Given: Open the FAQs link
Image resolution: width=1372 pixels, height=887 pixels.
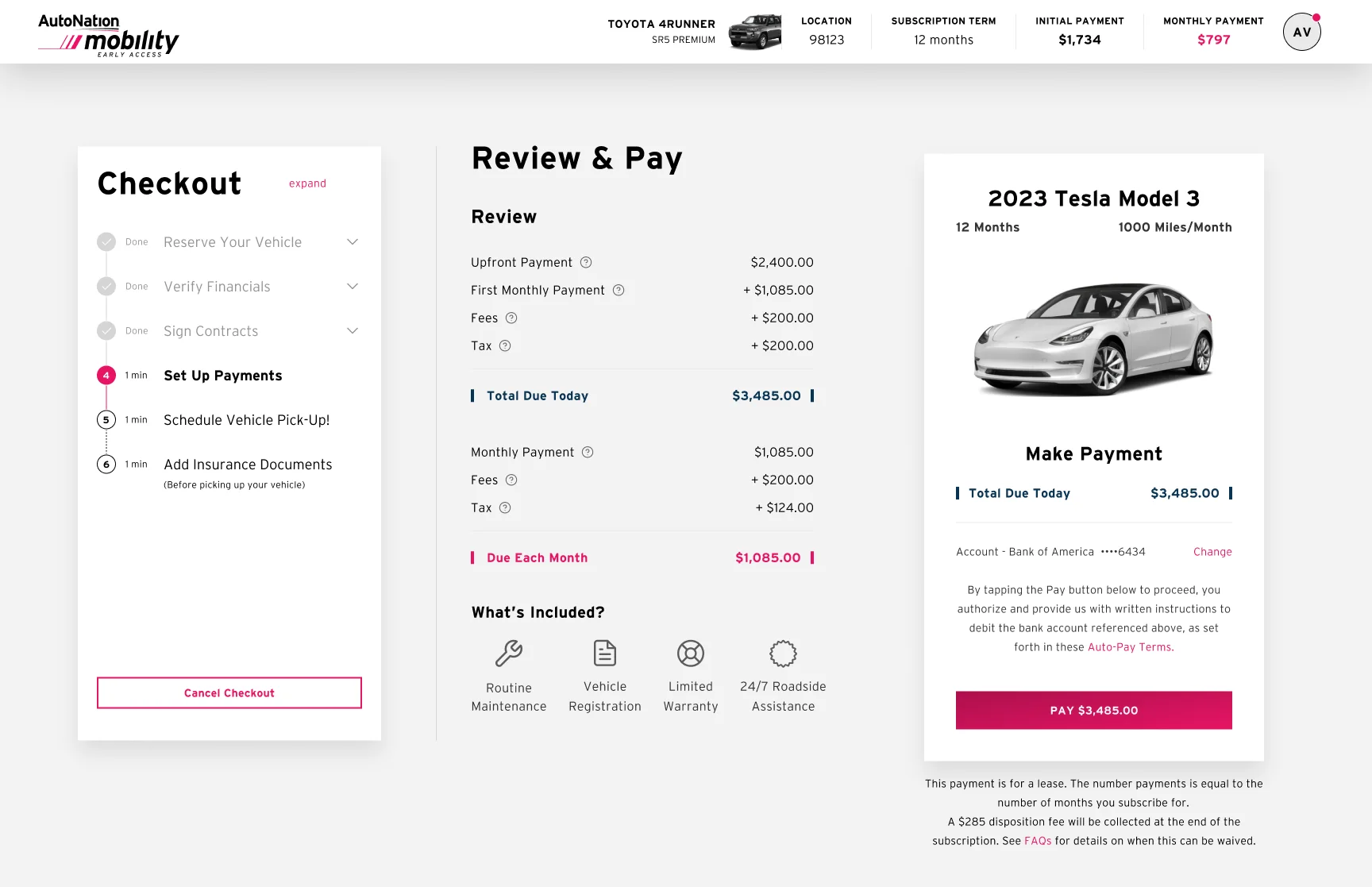Looking at the screenshot, I should [x=1038, y=841].
